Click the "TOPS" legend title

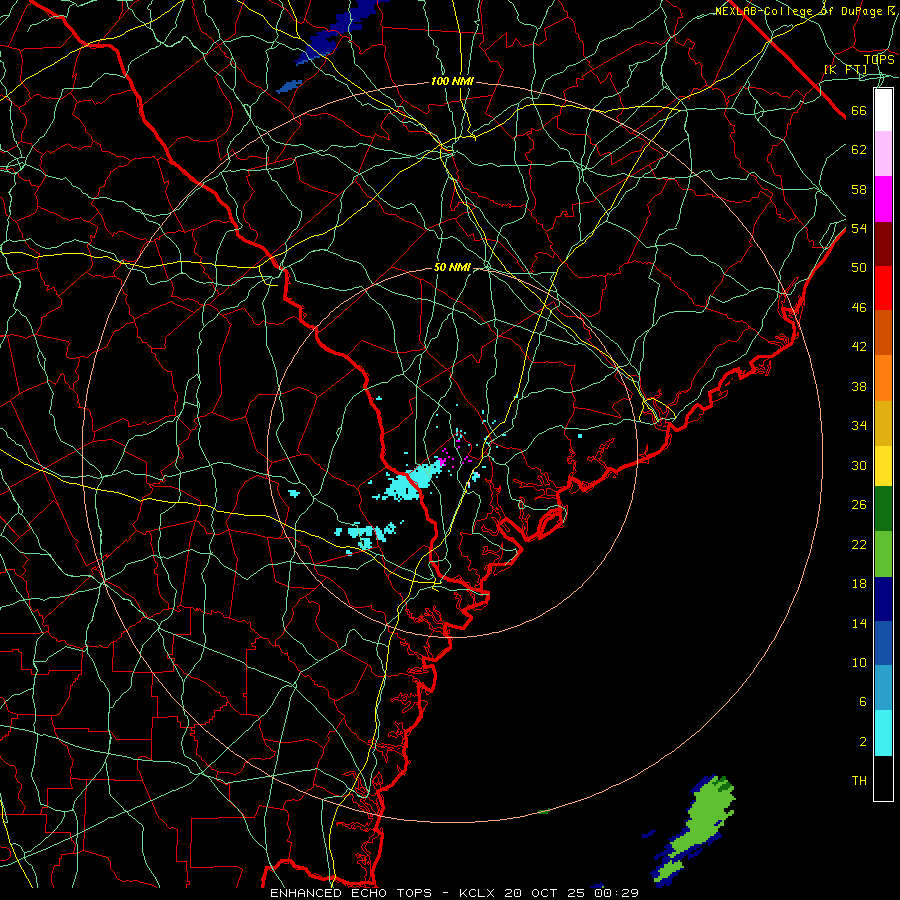pos(879,59)
